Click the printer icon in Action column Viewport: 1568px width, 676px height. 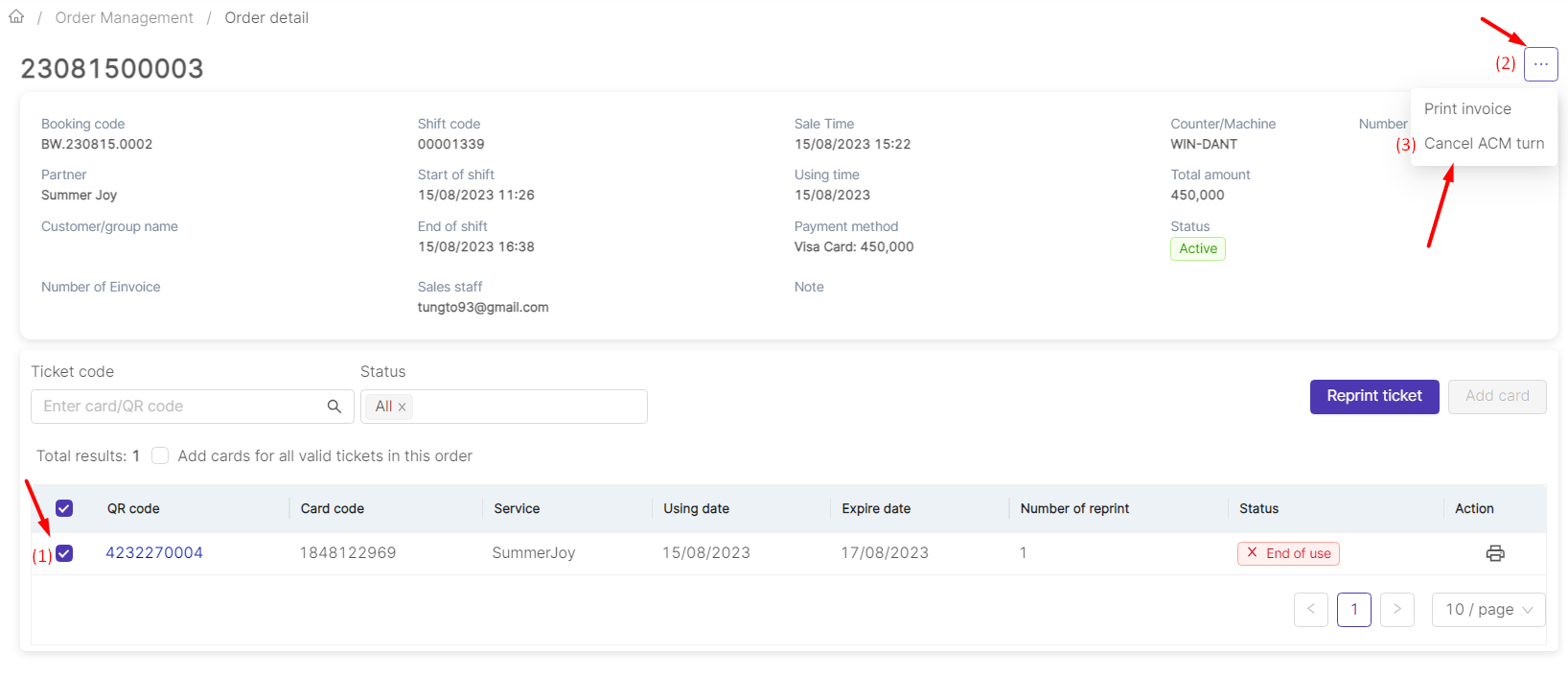pos(1494,553)
